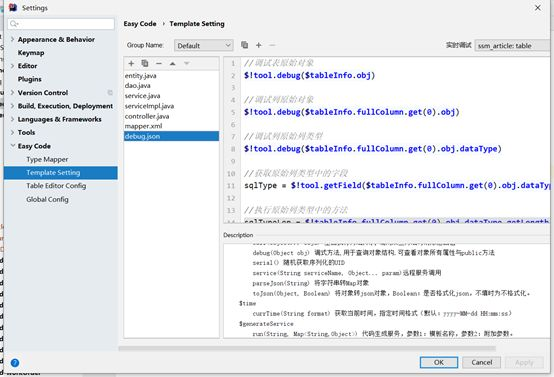Image resolution: width=554 pixels, height=377 pixels.
Task: Remove group using minus icon beside Group Name
Action: 272,45
